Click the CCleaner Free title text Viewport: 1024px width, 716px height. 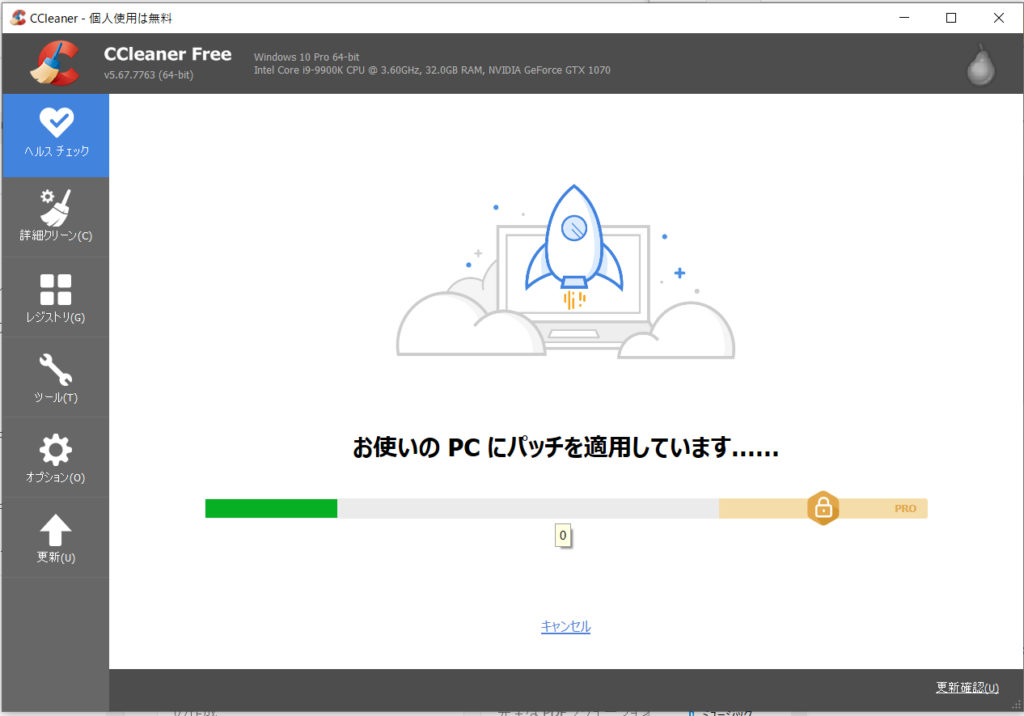click(x=167, y=54)
